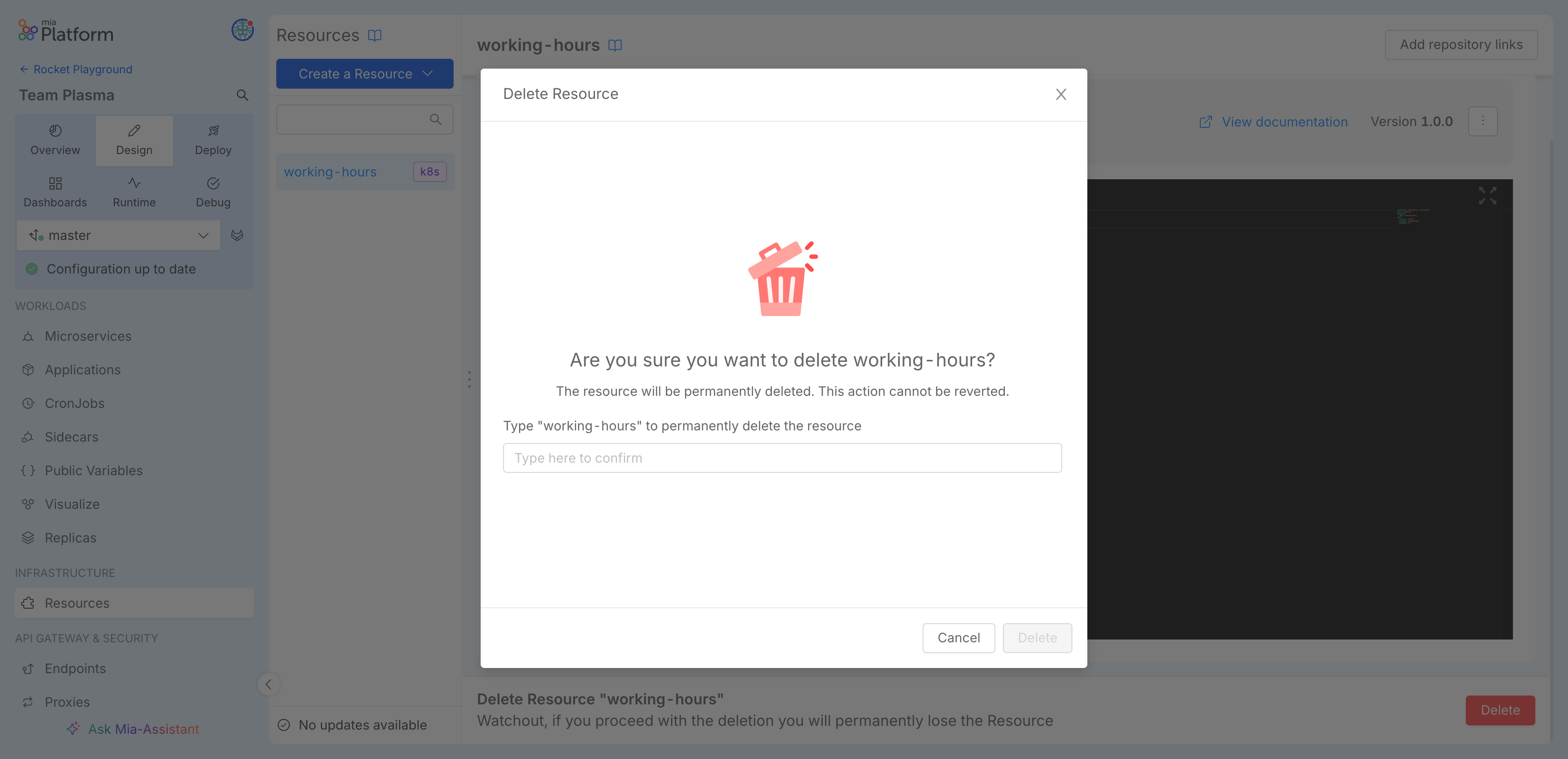Open the View documentation link
Viewport: 1568px width, 759px height.
(x=1284, y=121)
